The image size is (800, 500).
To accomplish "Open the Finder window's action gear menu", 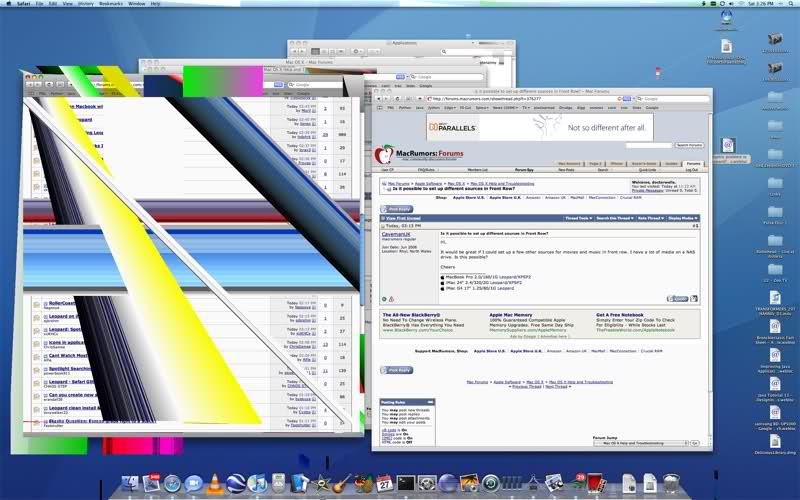I will pos(358,52).
